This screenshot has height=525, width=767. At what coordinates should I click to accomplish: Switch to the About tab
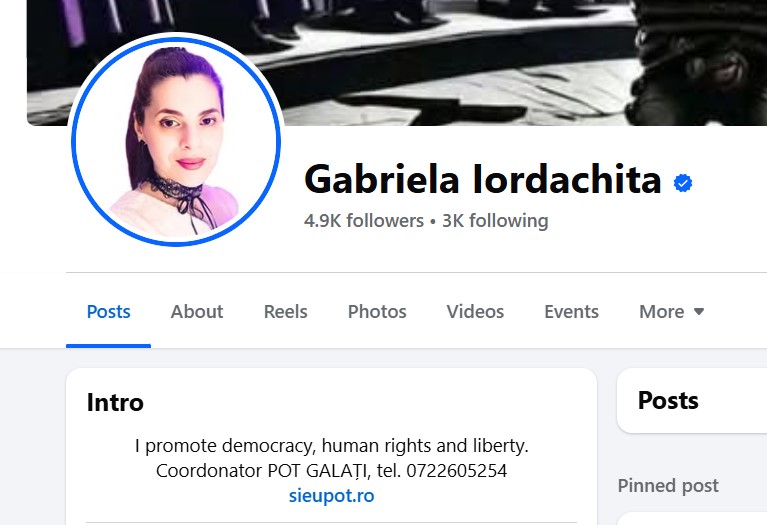pyautogui.click(x=197, y=312)
